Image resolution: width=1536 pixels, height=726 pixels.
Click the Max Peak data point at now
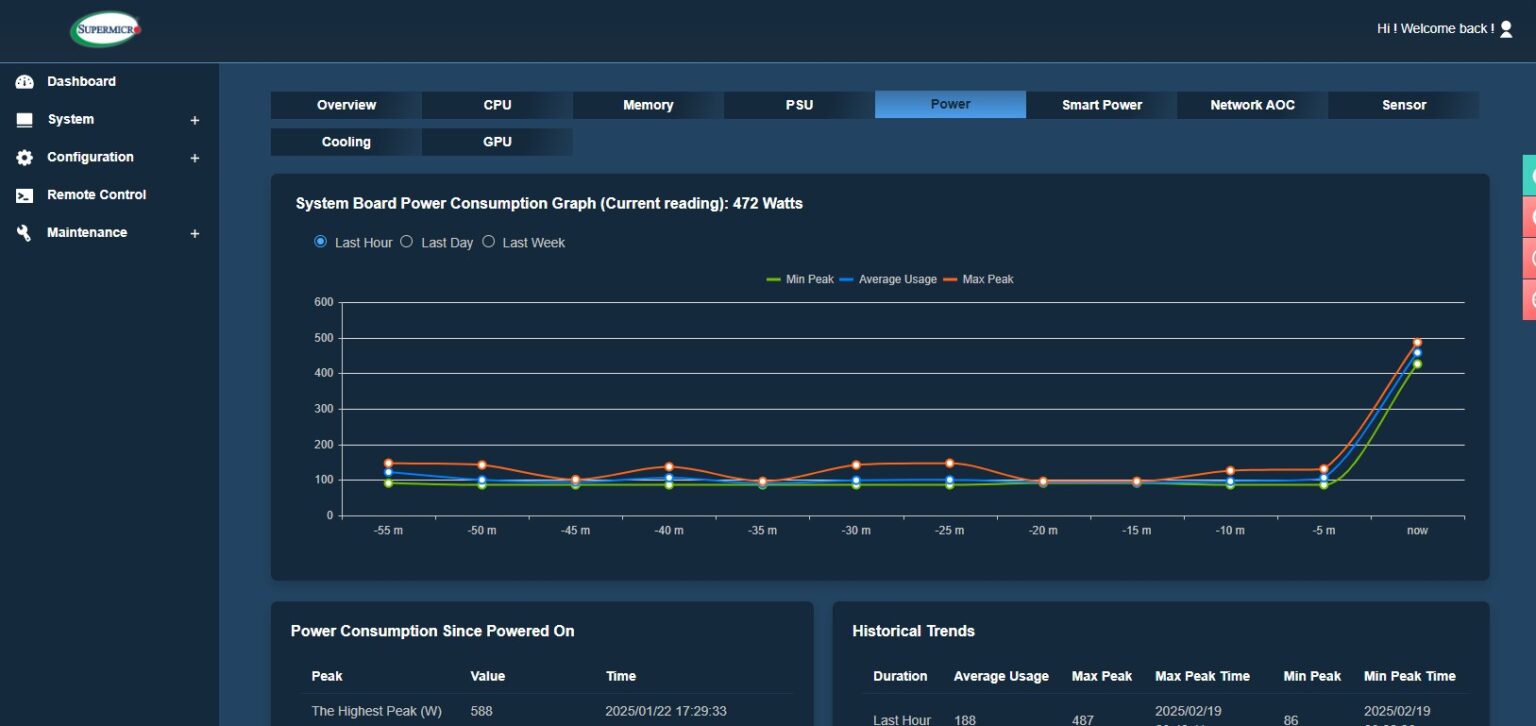point(1417,342)
